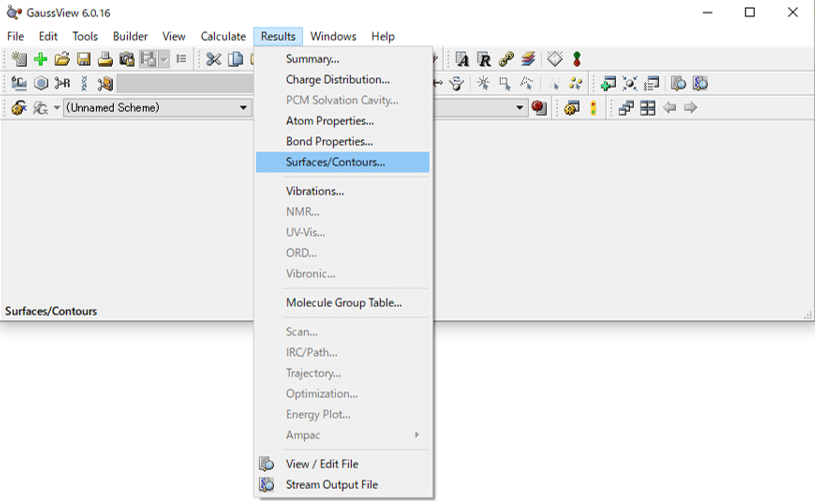815x501 pixels.
Task: Click the Tile windows grid icon
Action: pyautogui.click(x=648, y=108)
